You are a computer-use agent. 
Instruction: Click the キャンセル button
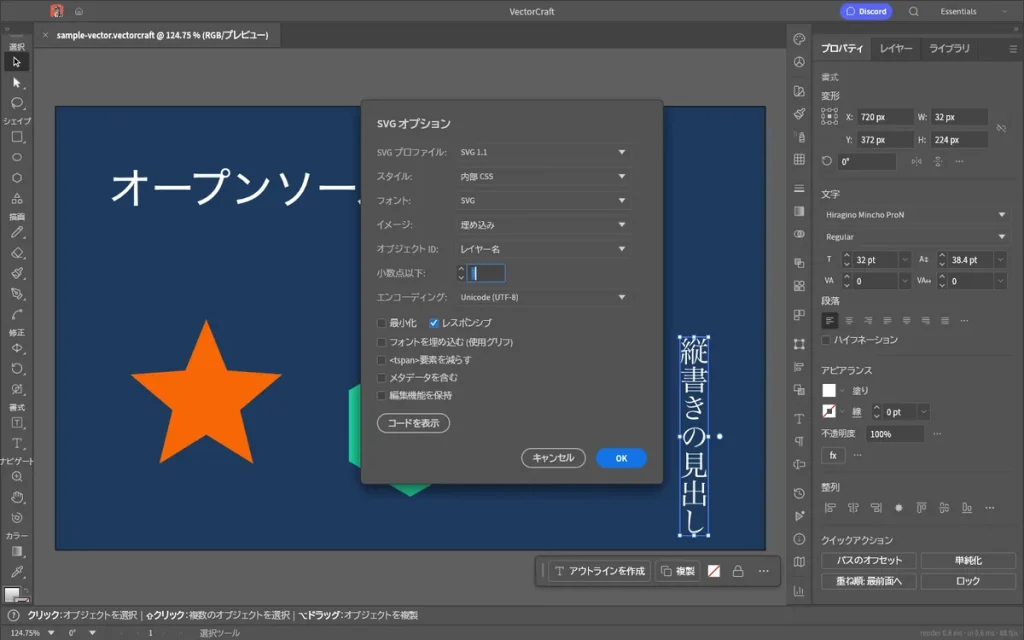click(553, 458)
